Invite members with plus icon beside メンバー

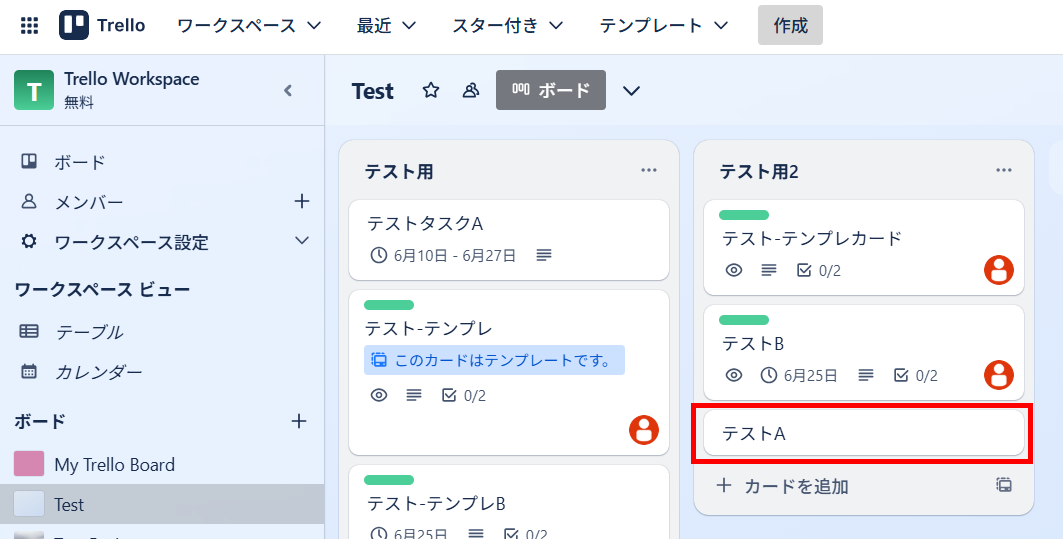[302, 202]
